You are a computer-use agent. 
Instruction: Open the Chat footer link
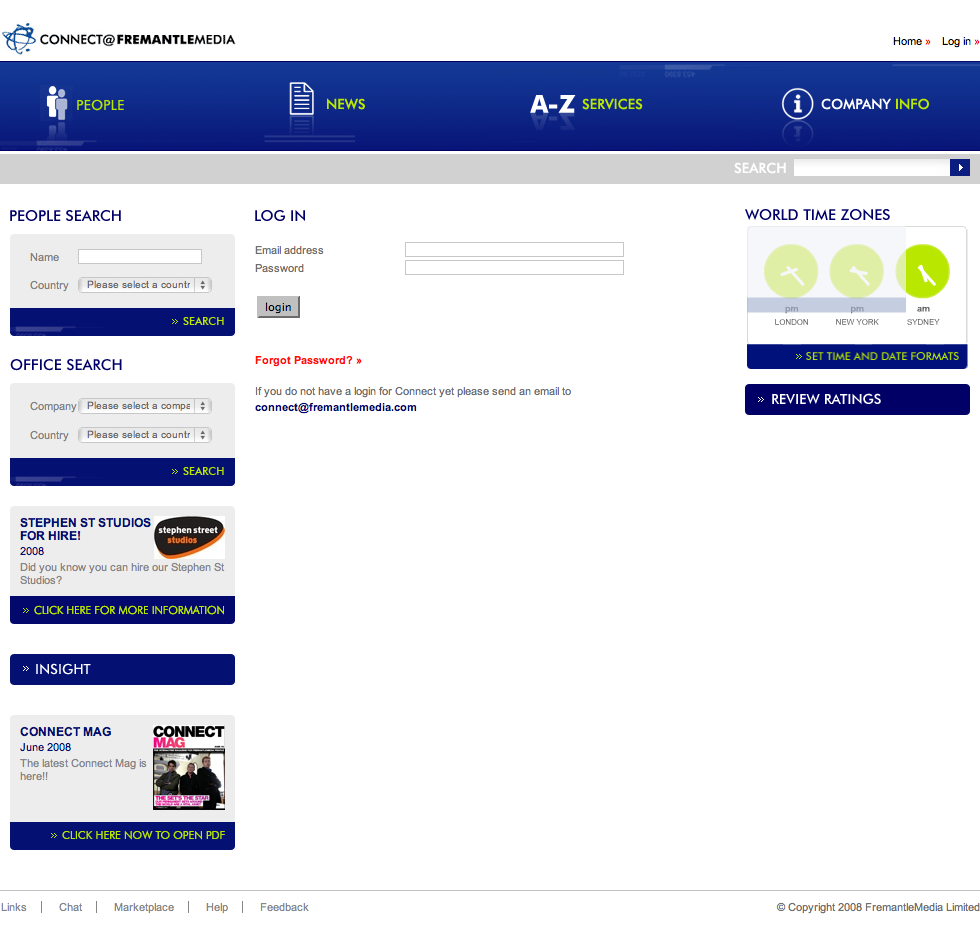click(x=71, y=907)
